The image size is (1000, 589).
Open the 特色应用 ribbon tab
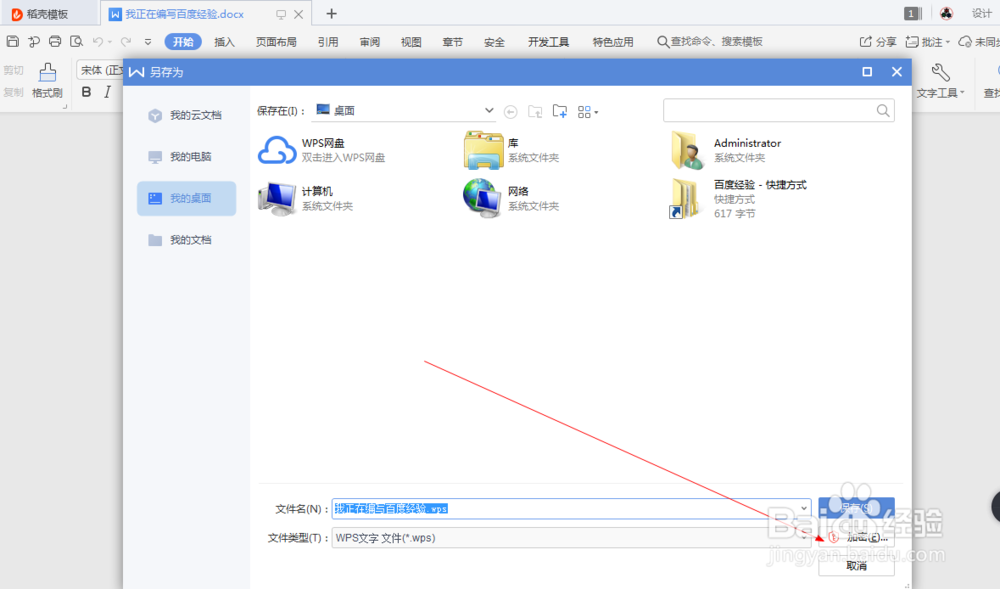point(613,42)
